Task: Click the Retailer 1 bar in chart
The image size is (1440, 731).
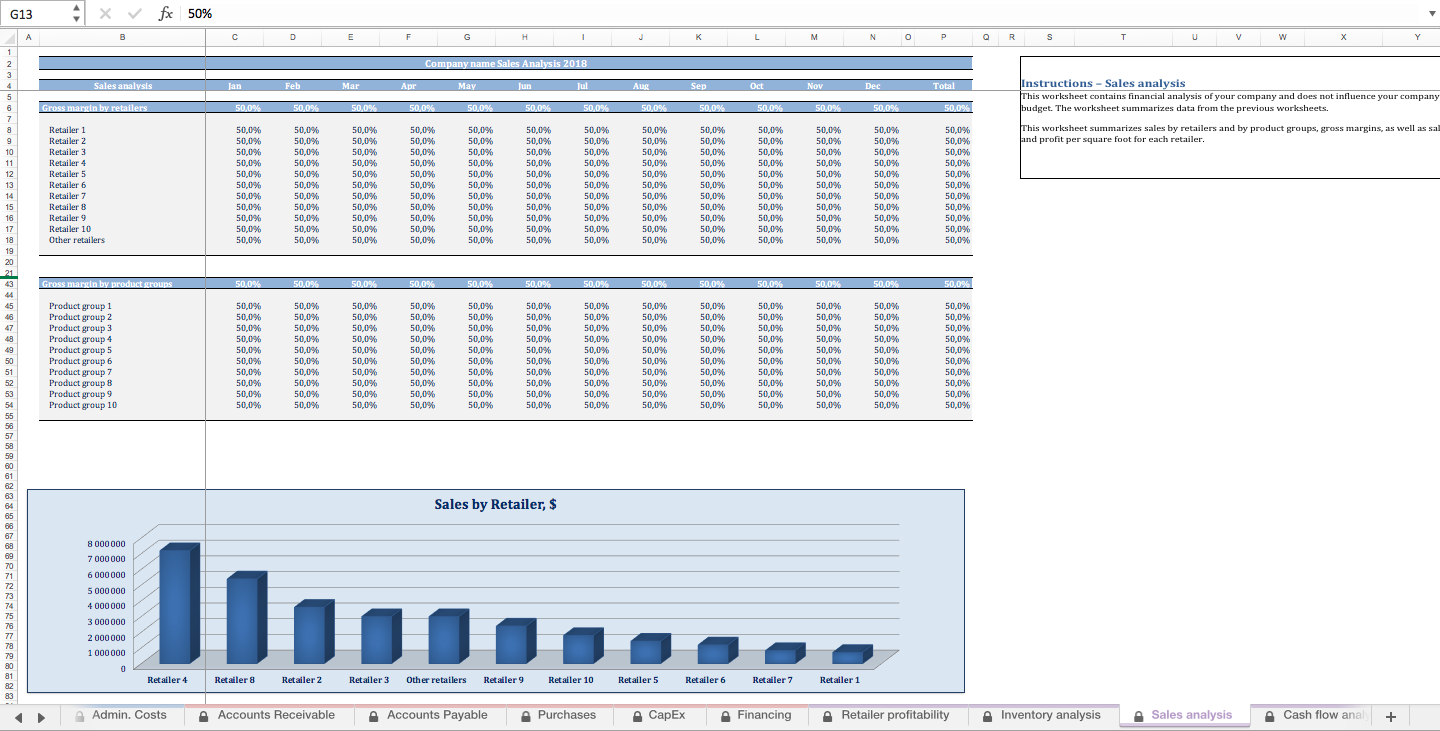Action: [853, 656]
